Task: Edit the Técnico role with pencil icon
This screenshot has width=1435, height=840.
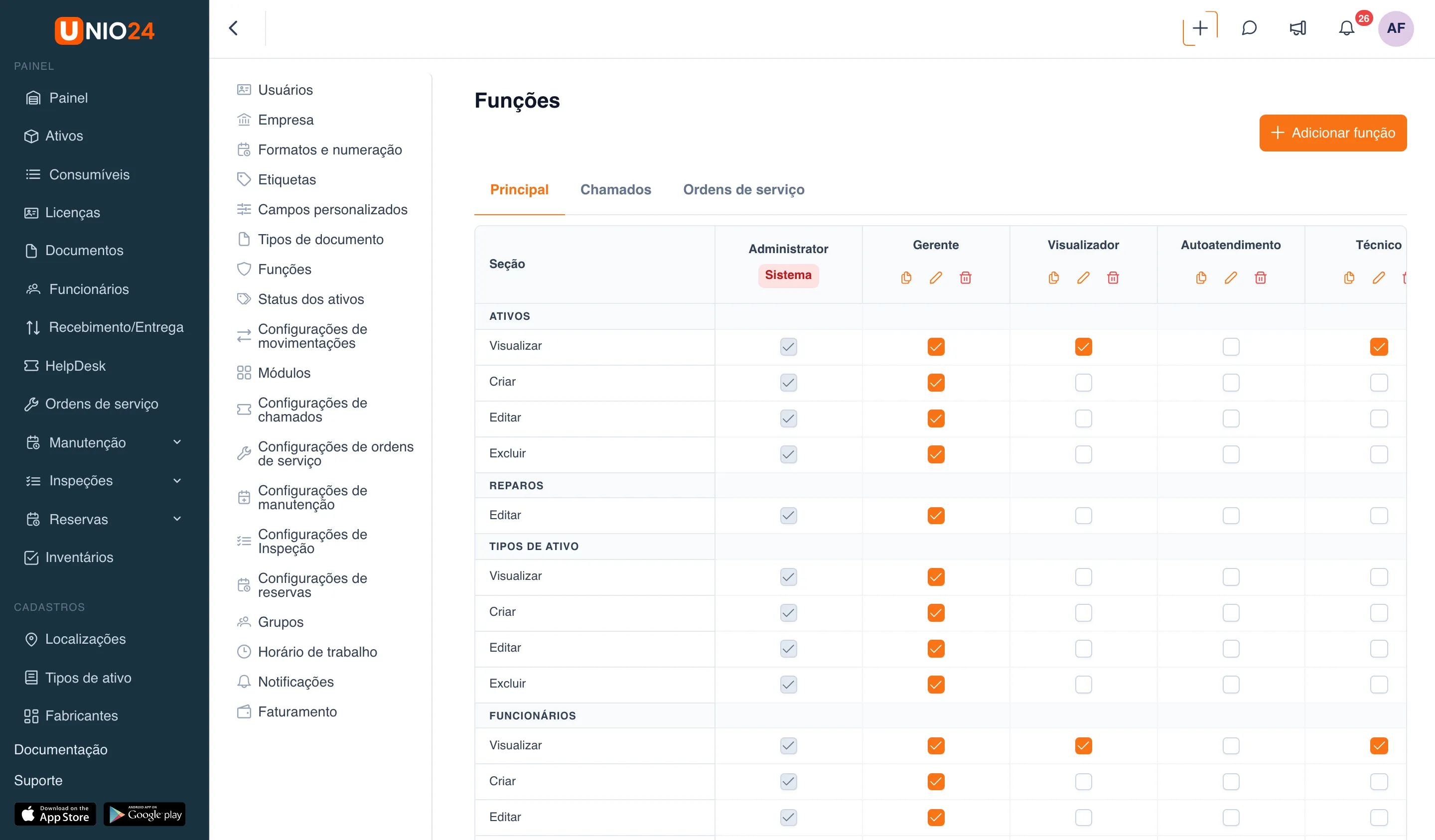Action: [1379, 278]
